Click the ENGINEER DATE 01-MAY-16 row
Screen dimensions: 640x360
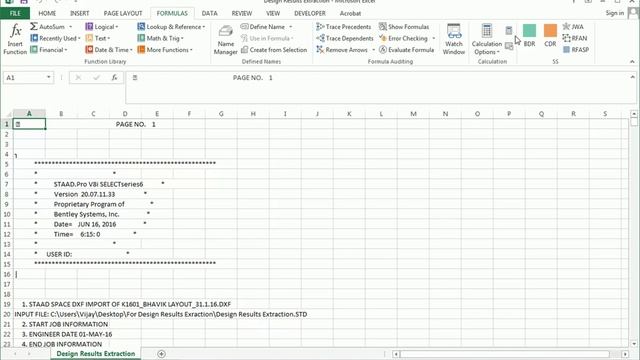pyautogui.click(x=67, y=334)
